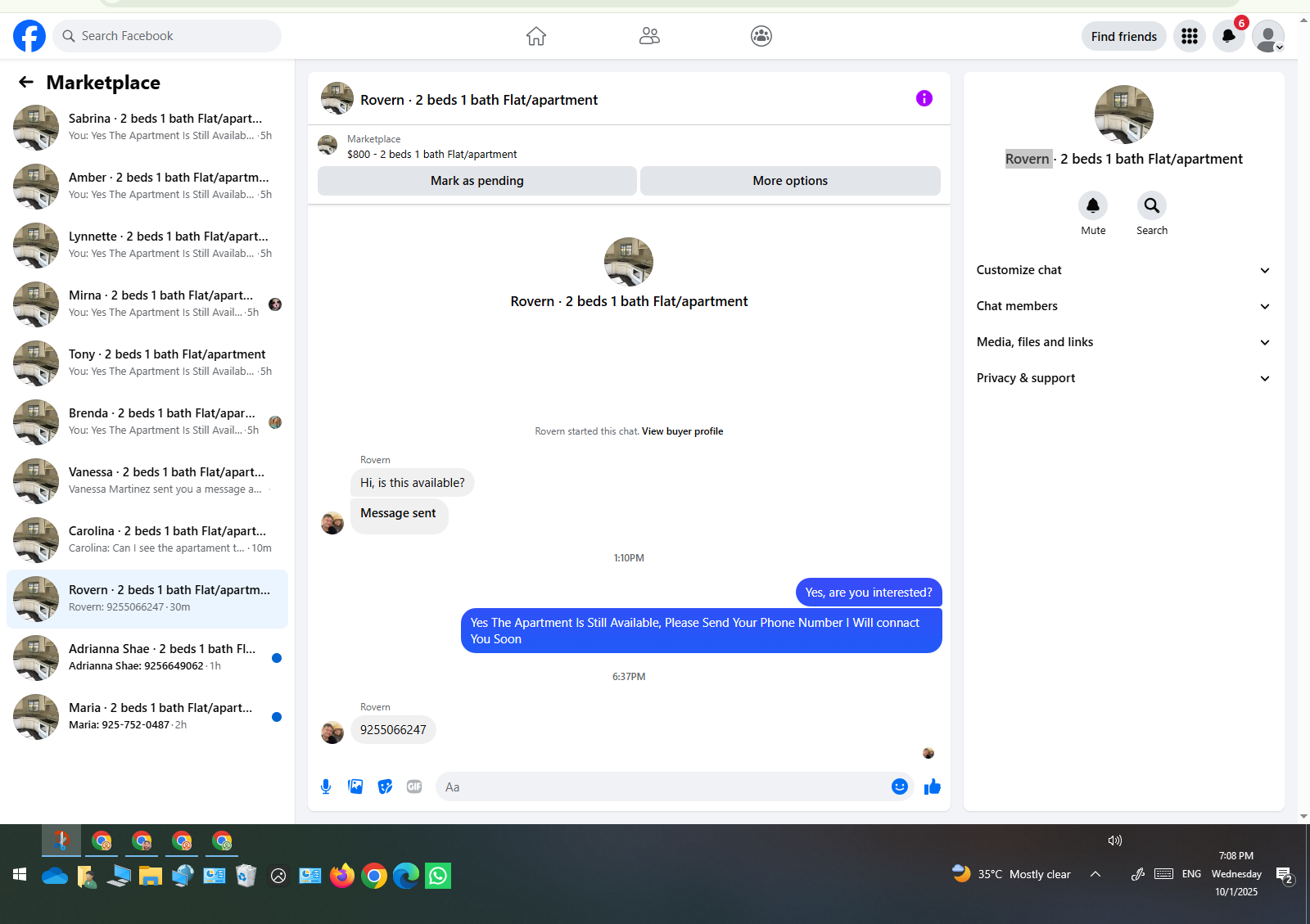The height and width of the screenshot is (924, 1310).
Task: Click the apartment photo in right info panel
Action: [x=1124, y=115]
